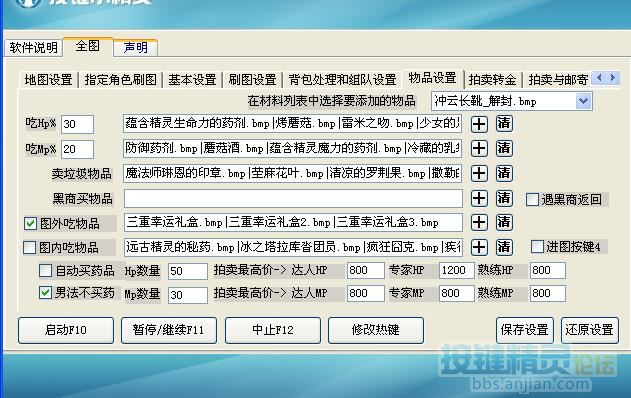The height and width of the screenshot is (398, 631).
Task: Toggle the 遇黑商返回 checkbox
Action: point(532,199)
